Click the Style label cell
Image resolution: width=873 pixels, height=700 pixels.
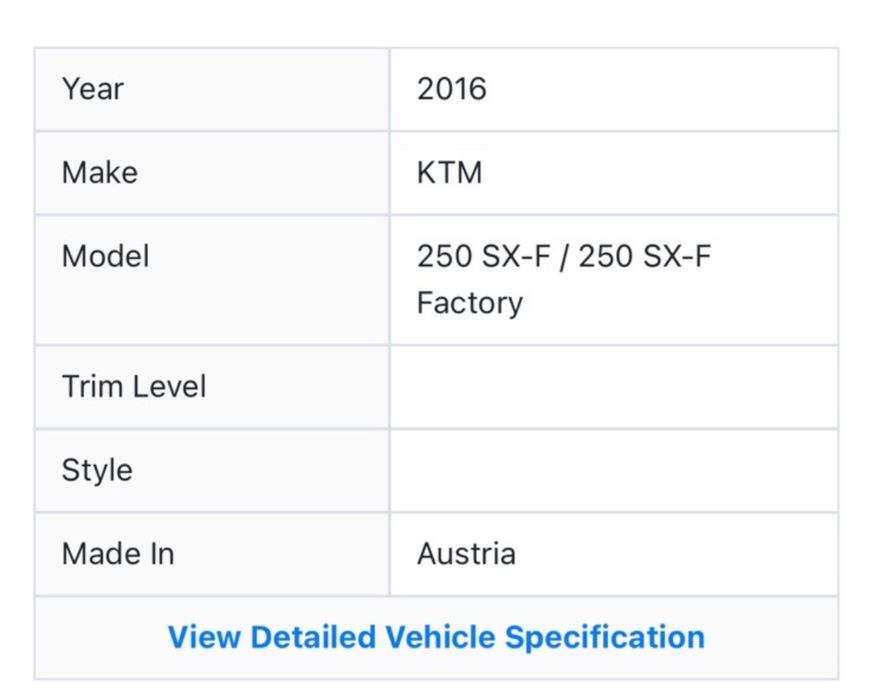[x=96, y=470]
